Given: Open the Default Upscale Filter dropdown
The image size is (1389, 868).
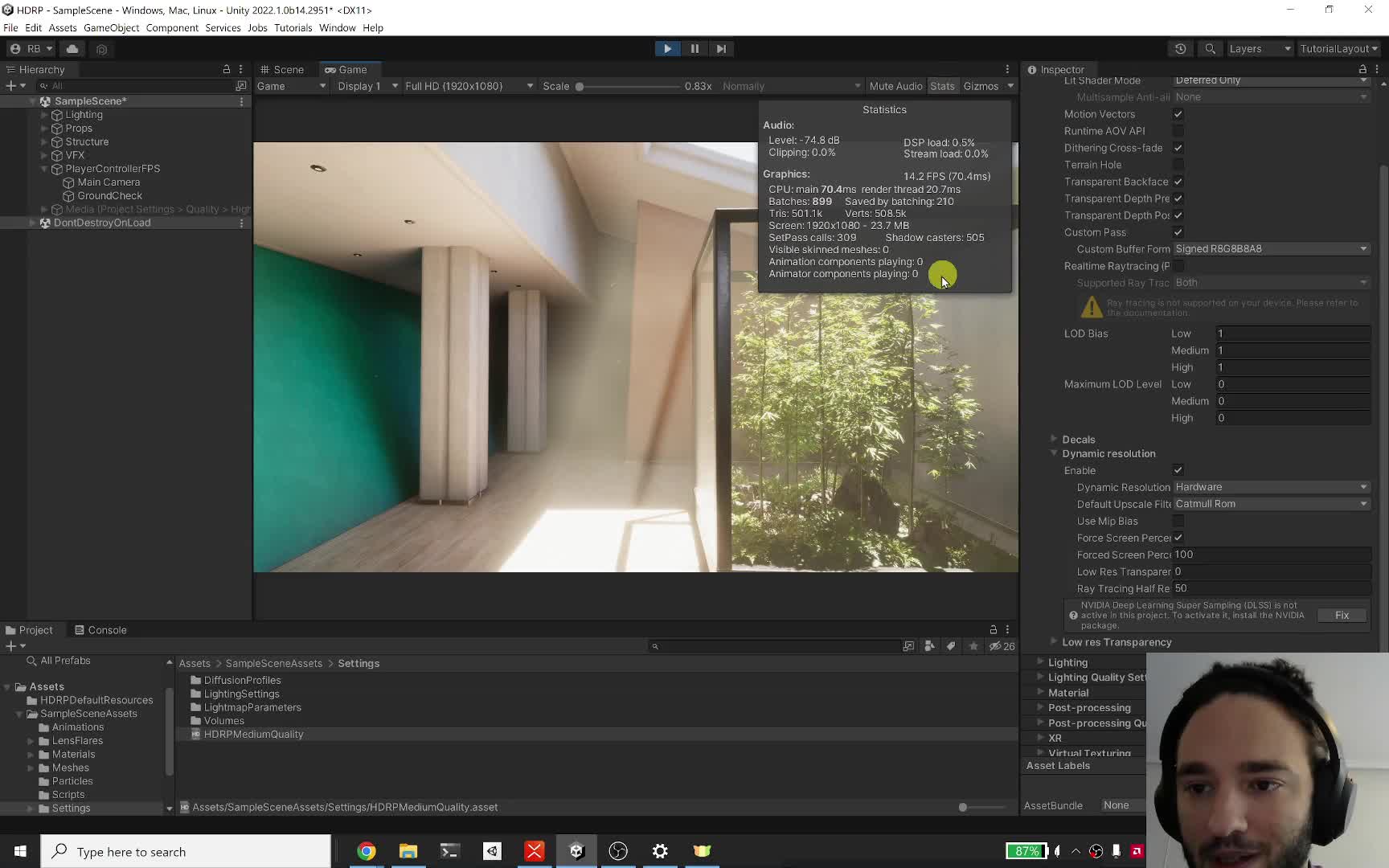Looking at the screenshot, I should 1270,504.
